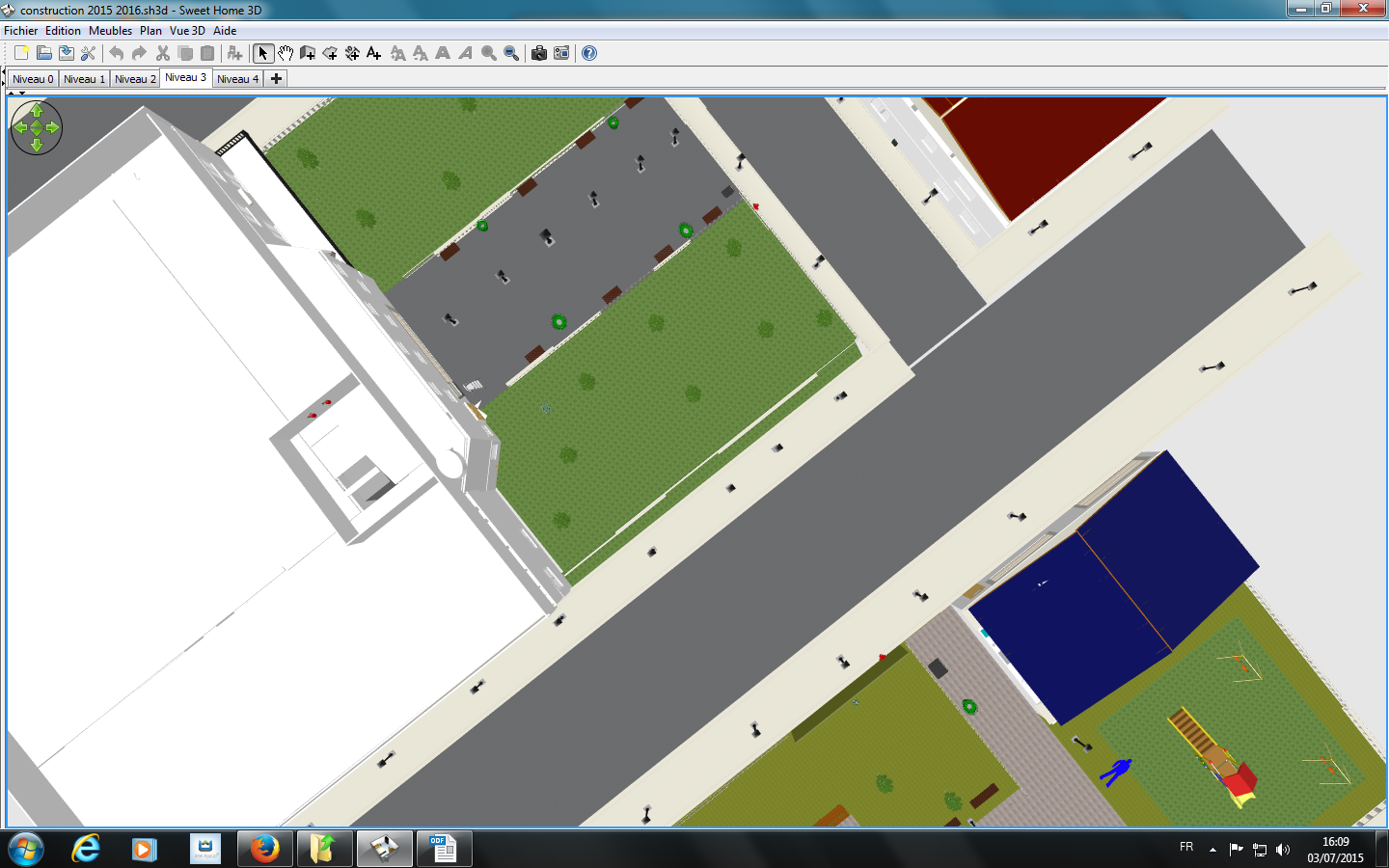Open the Aide menu
The height and width of the screenshot is (868, 1389).
[x=225, y=31]
